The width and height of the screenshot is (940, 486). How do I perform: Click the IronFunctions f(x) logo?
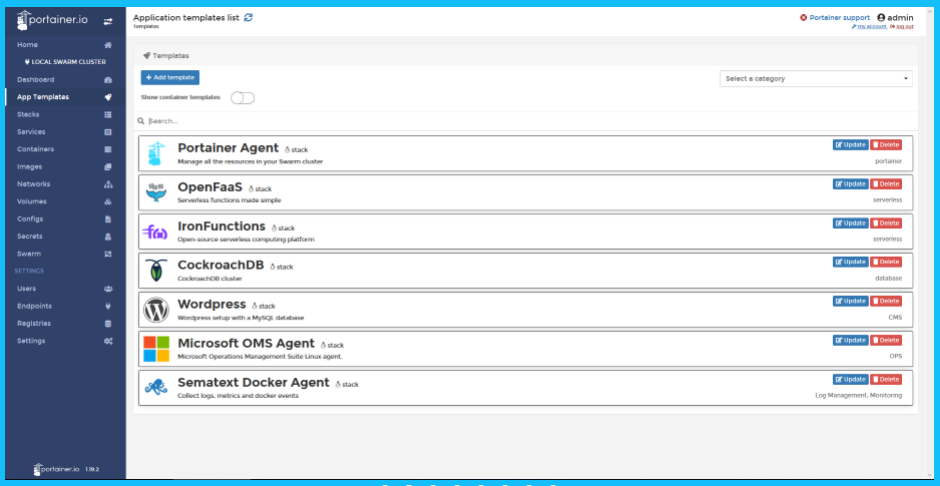(x=155, y=232)
